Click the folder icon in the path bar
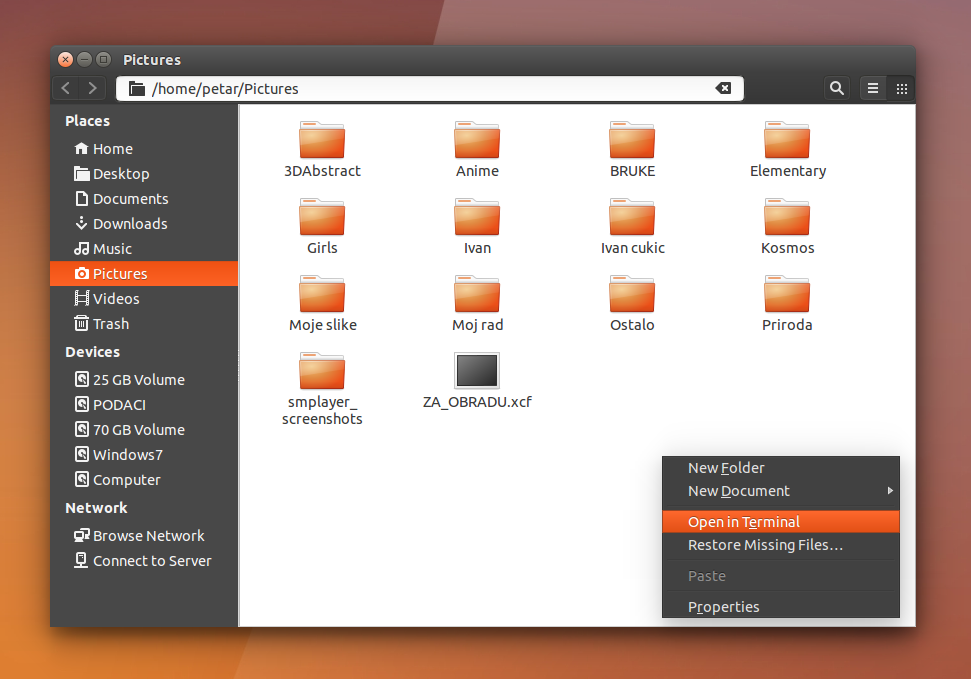The image size is (971, 679). click(136, 88)
